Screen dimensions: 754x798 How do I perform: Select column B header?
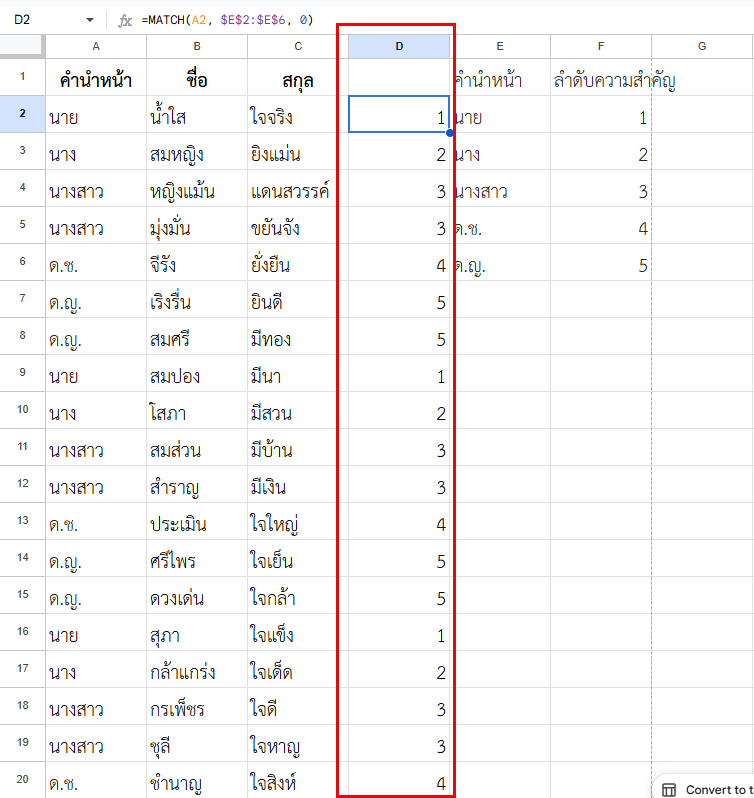tap(197, 46)
